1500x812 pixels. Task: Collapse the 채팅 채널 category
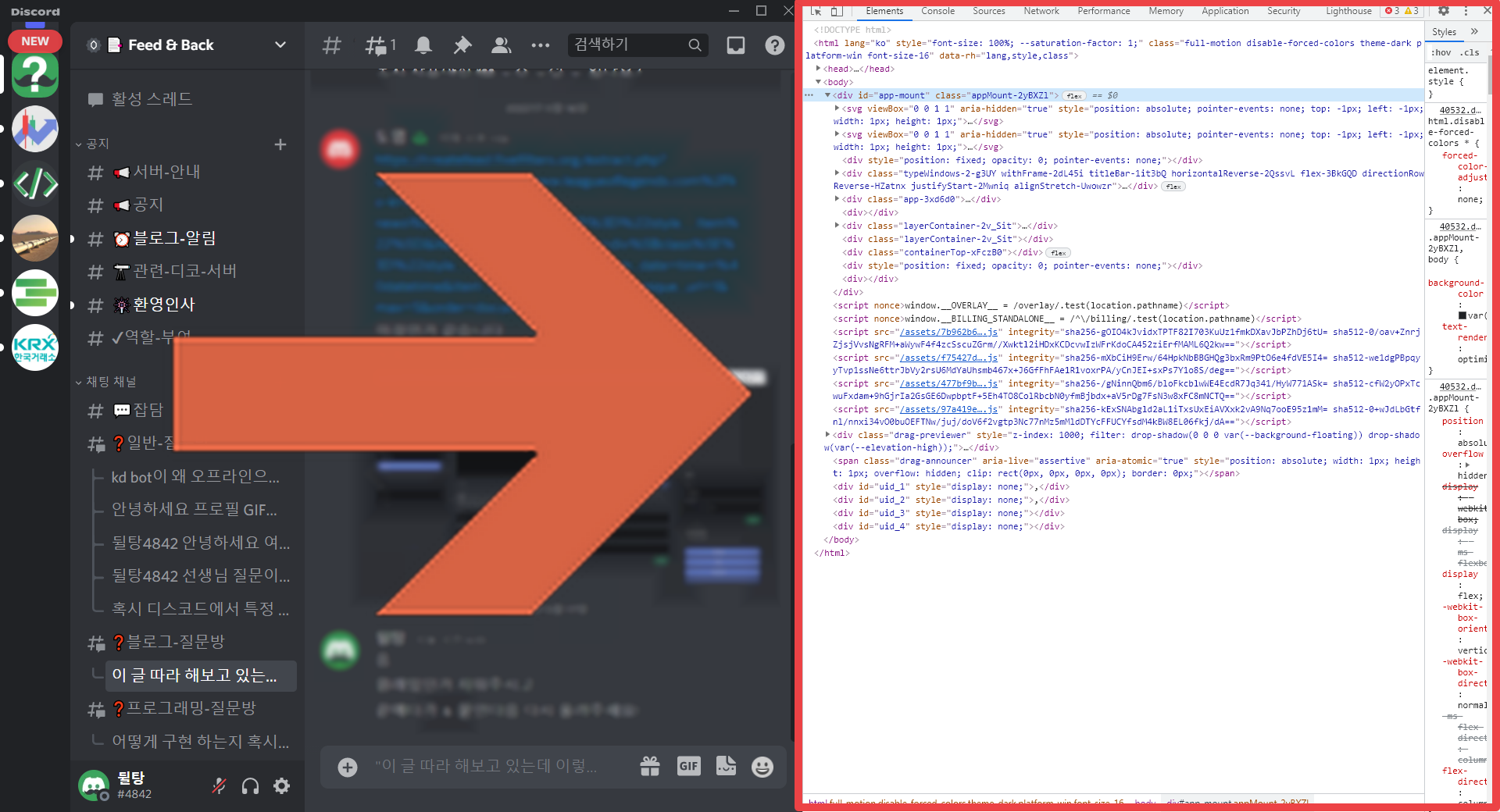[x=106, y=382]
